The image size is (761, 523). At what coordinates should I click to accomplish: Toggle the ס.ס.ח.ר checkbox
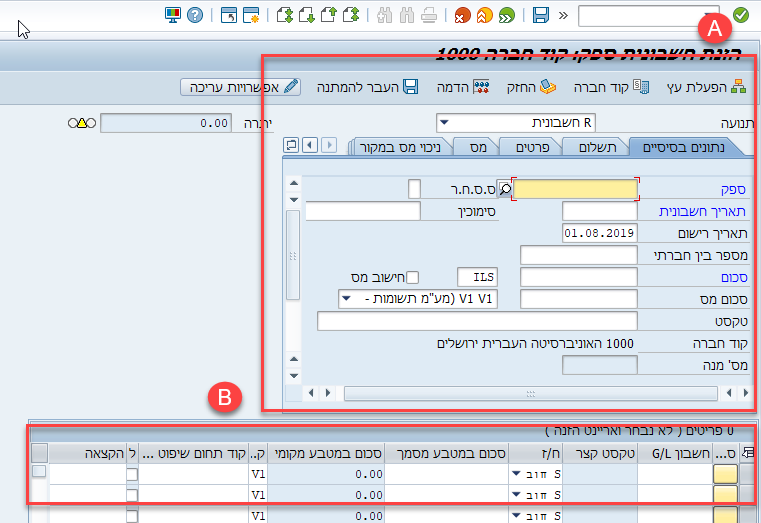(414, 189)
